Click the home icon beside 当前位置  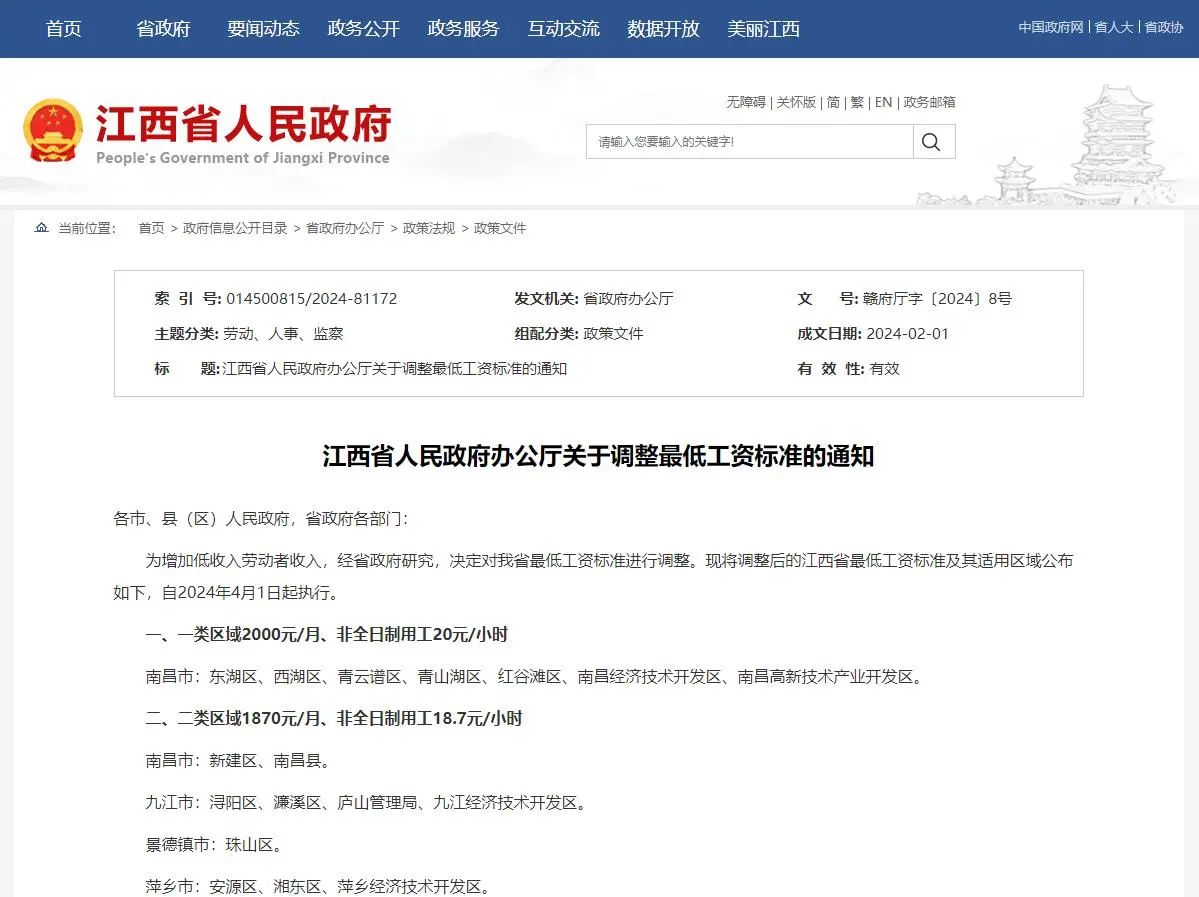41,228
